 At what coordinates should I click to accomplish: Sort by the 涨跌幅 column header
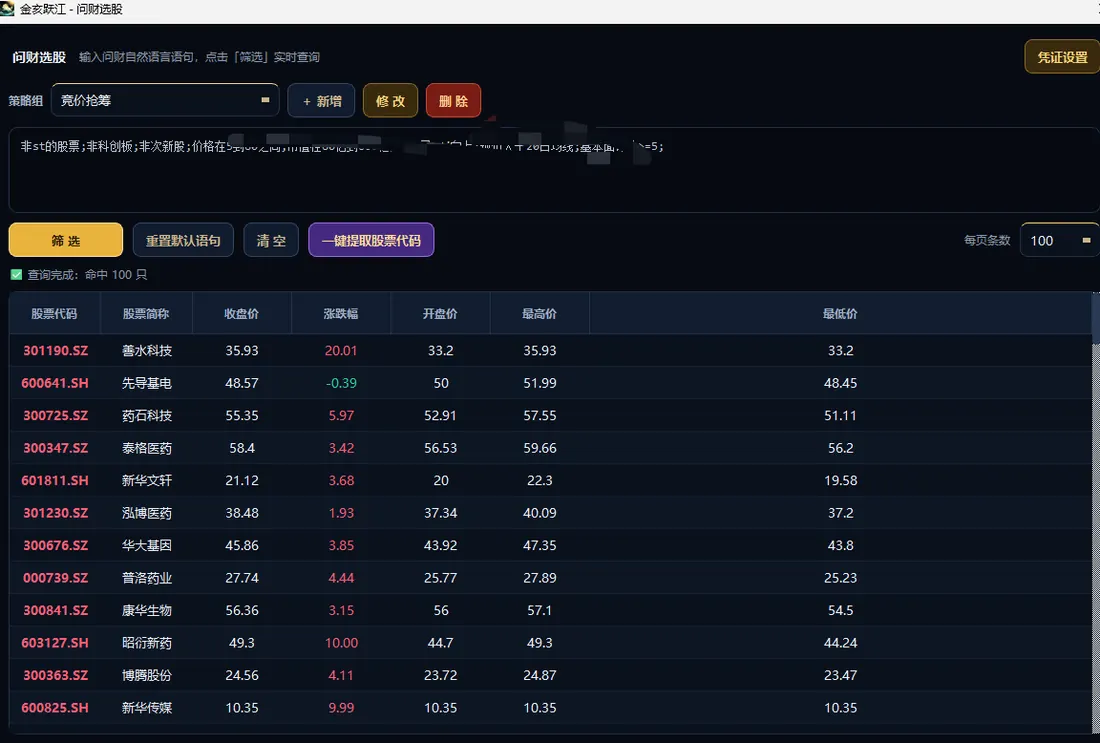[341, 314]
